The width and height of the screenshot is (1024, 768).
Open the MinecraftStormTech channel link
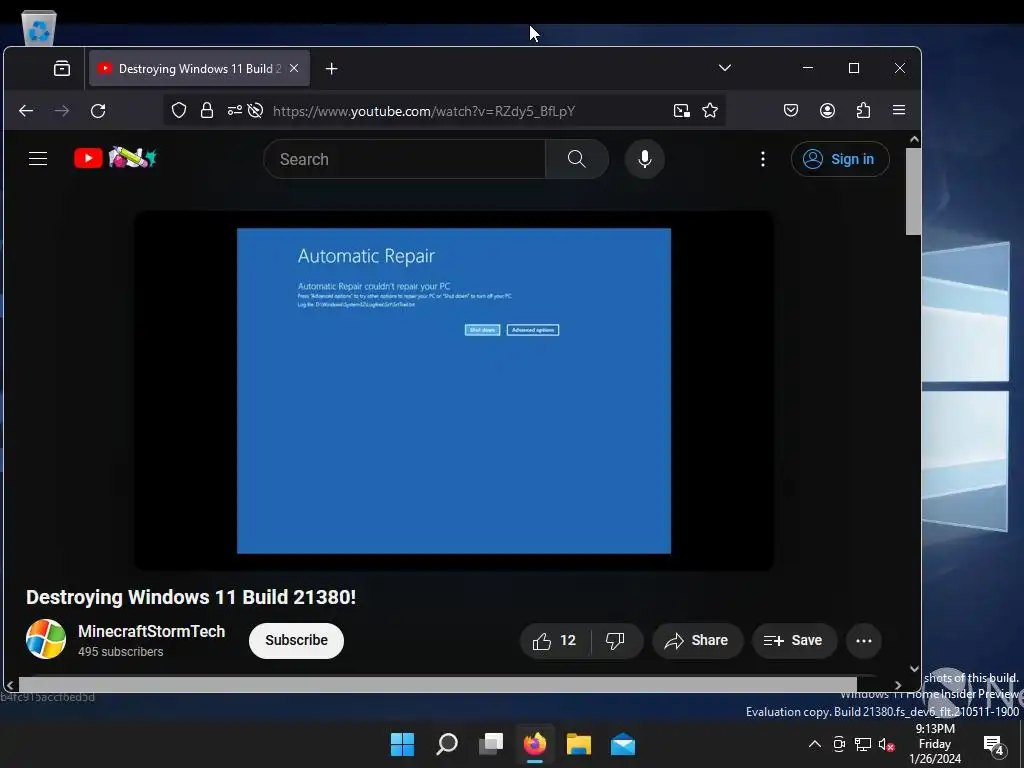pyautogui.click(x=152, y=632)
